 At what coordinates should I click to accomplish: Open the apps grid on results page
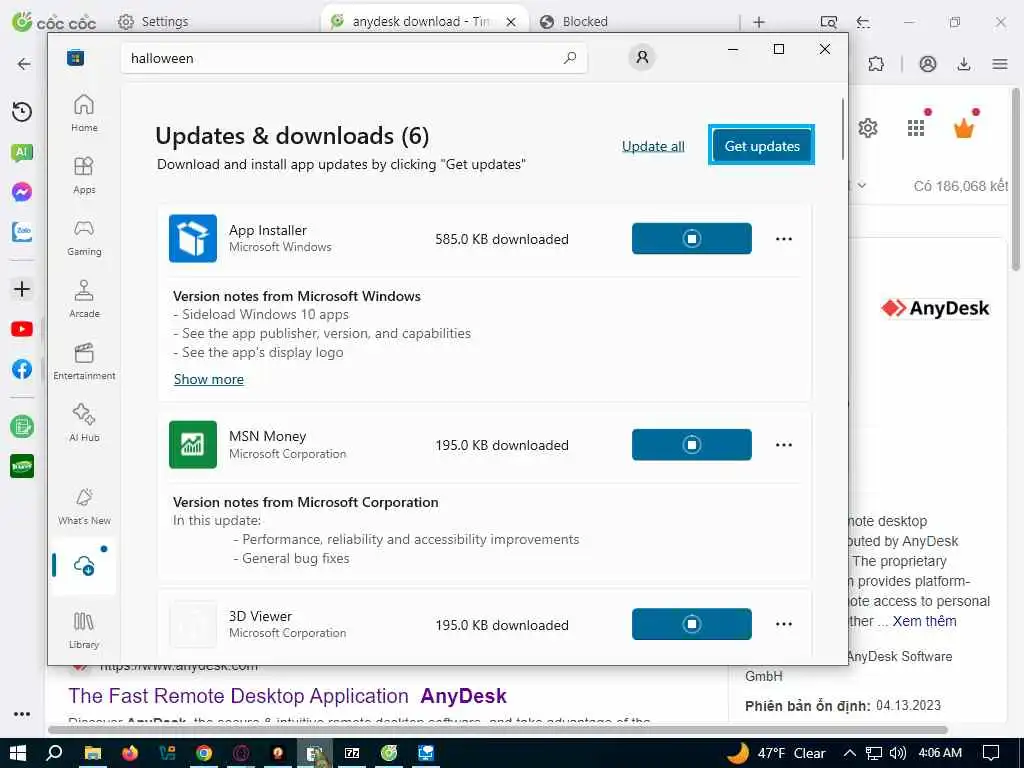point(916,128)
